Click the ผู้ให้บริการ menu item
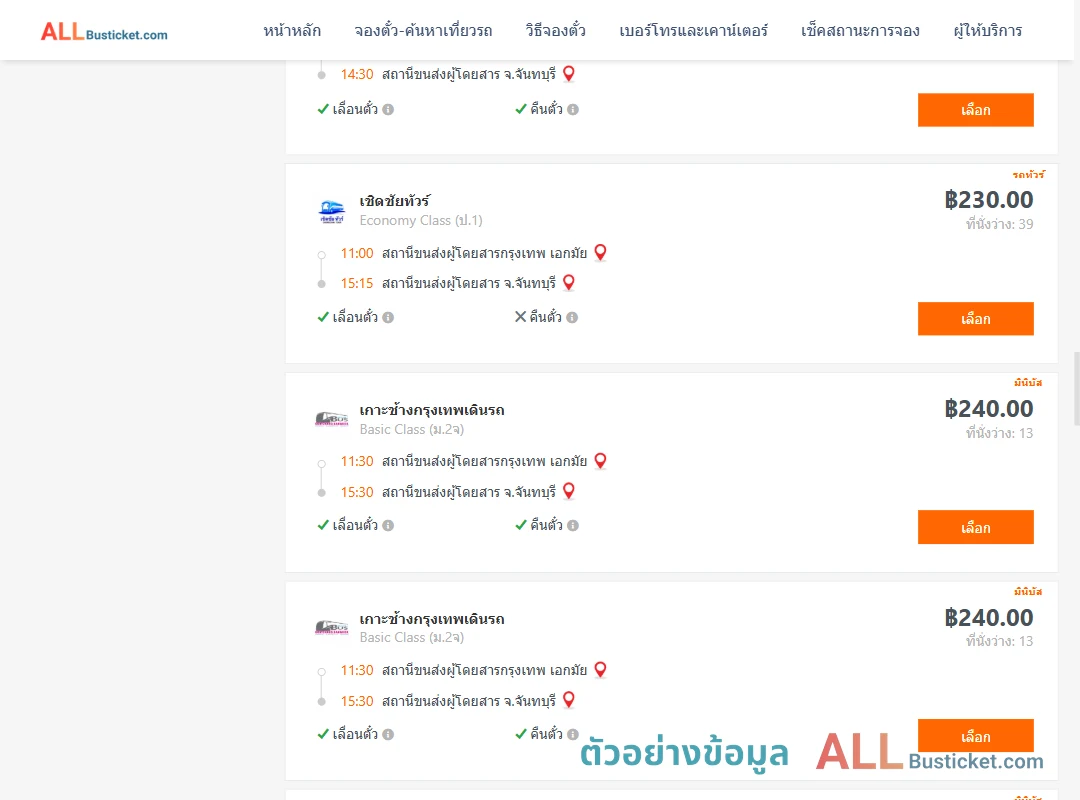Image resolution: width=1080 pixels, height=800 pixels. pos(987,31)
